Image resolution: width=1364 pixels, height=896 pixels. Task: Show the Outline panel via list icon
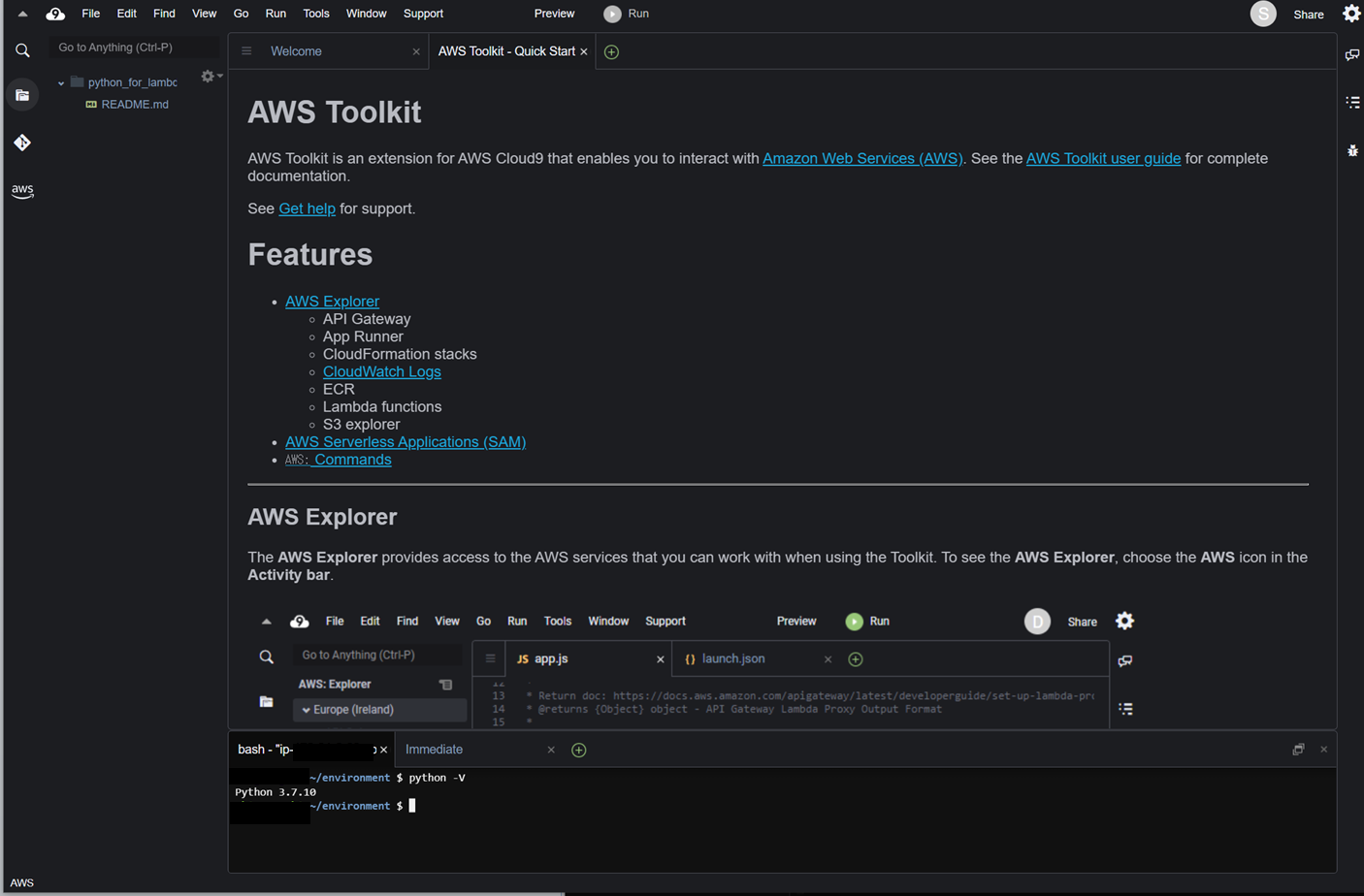pos(1352,102)
